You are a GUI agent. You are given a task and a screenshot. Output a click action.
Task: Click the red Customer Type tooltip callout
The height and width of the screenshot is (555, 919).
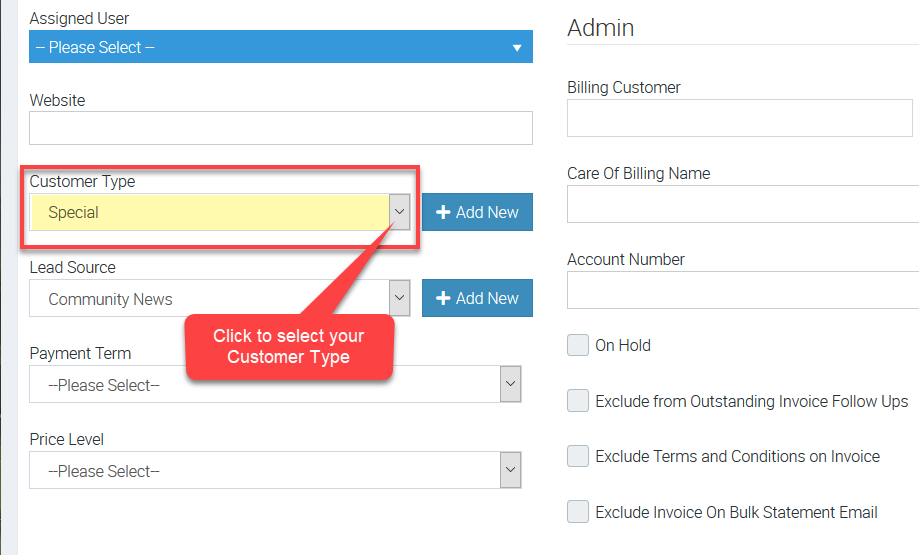click(x=289, y=347)
